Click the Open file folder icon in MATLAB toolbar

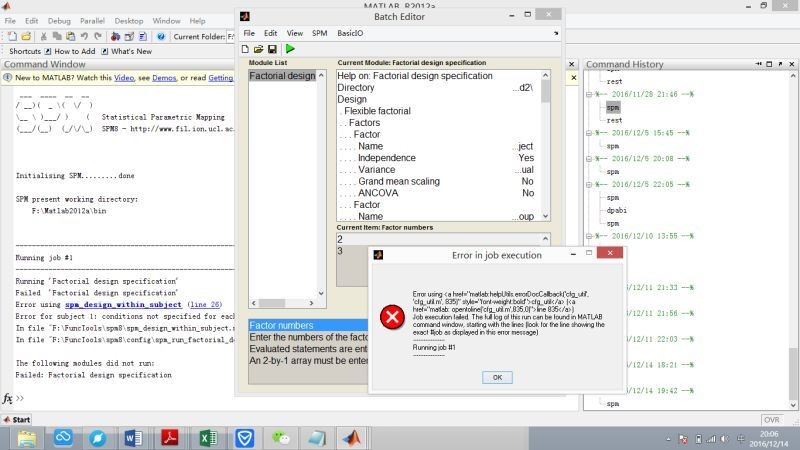point(26,36)
